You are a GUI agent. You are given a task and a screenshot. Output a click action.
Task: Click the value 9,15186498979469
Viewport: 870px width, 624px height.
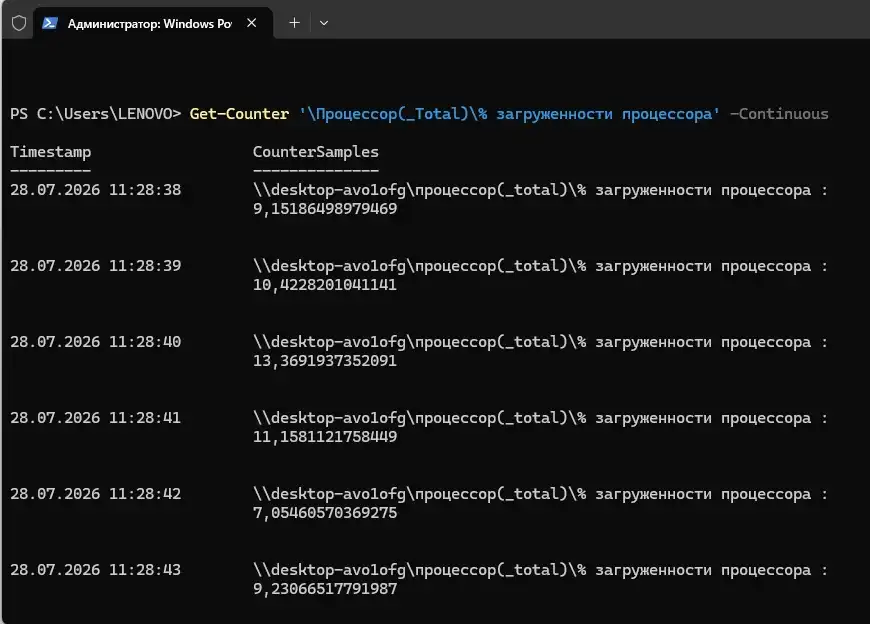tap(325, 209)
